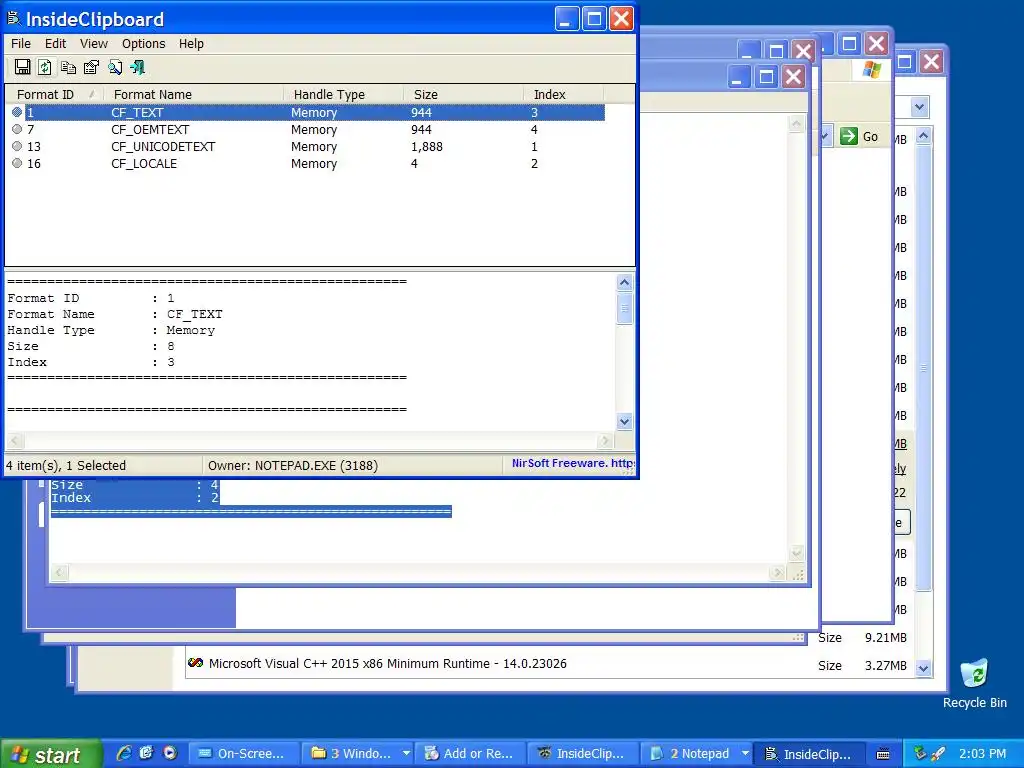Viewport: 1024px width, 768px height.
Task: Launch Internet Explorer from Quick Launch
Action: point(123,753)
